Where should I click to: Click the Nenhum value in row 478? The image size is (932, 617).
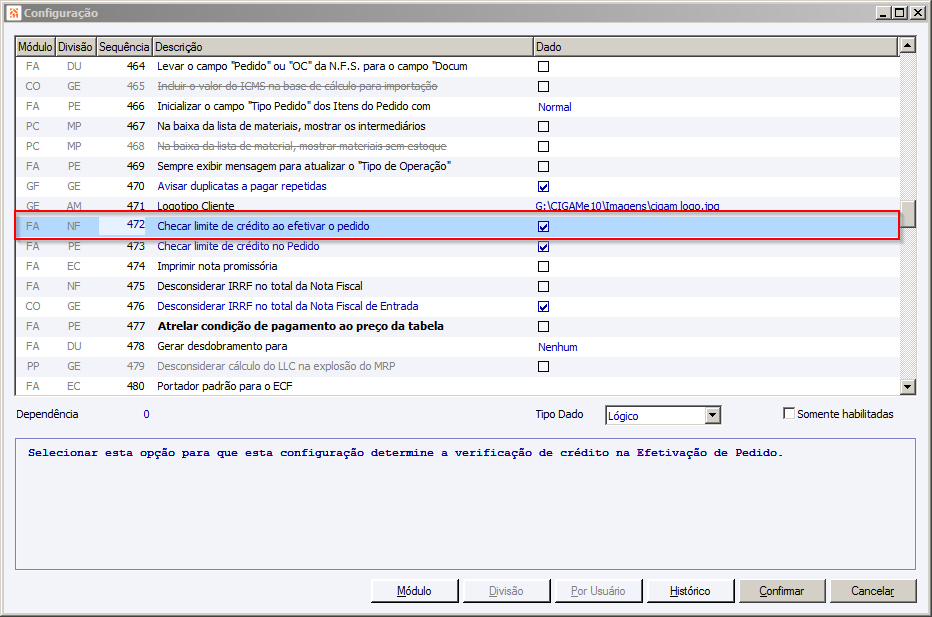point(558,347)
